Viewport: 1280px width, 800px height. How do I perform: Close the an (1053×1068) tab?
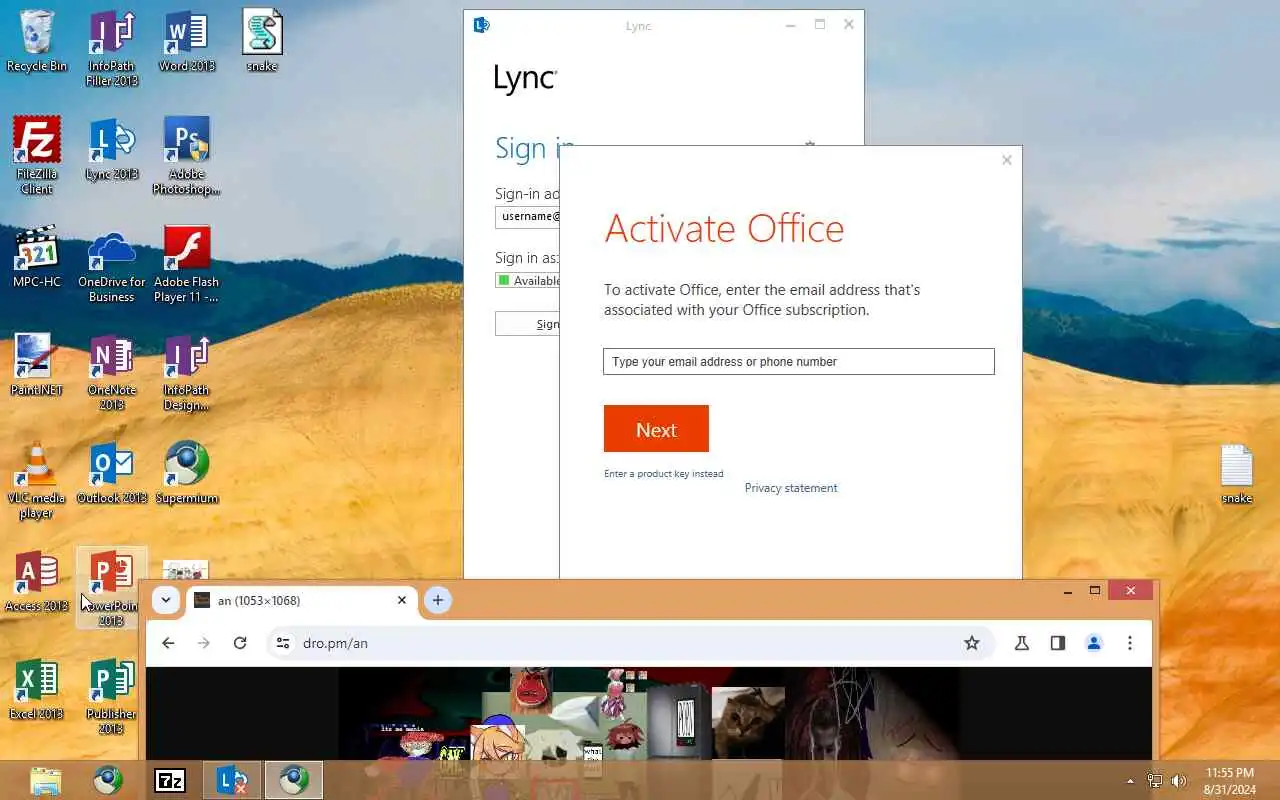pos(402,600)
